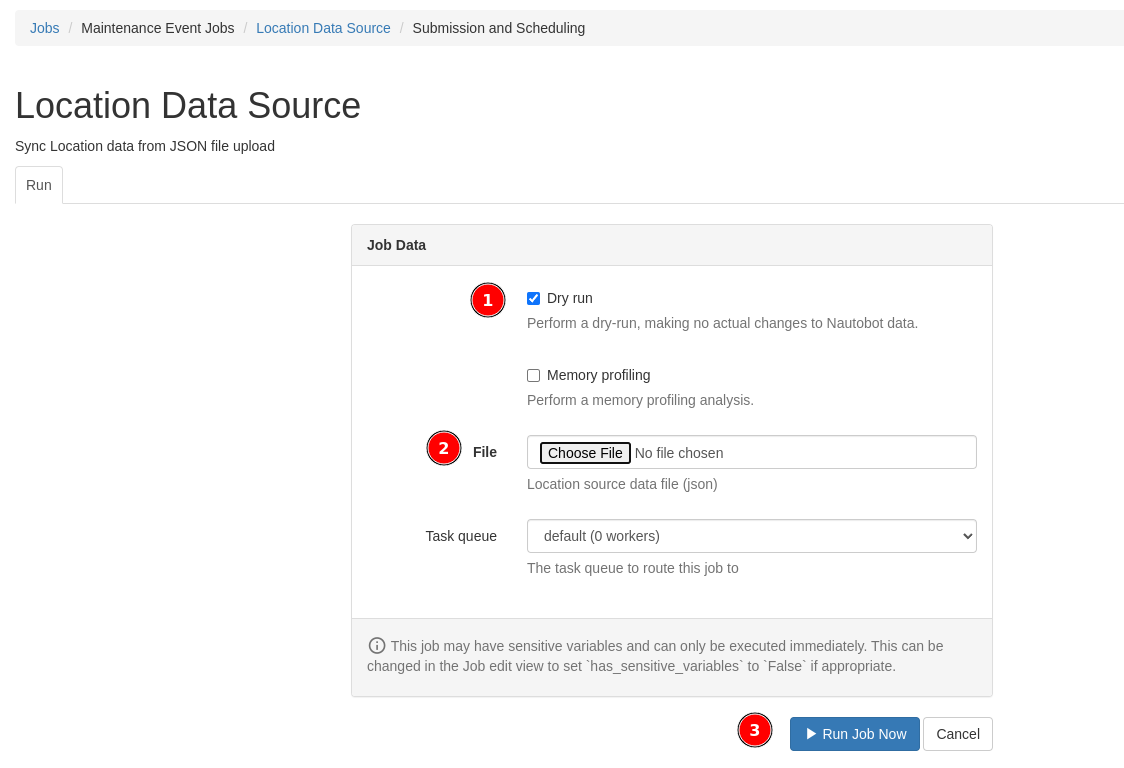Toggle Dry run off for this job

click(x=533, y=298)
